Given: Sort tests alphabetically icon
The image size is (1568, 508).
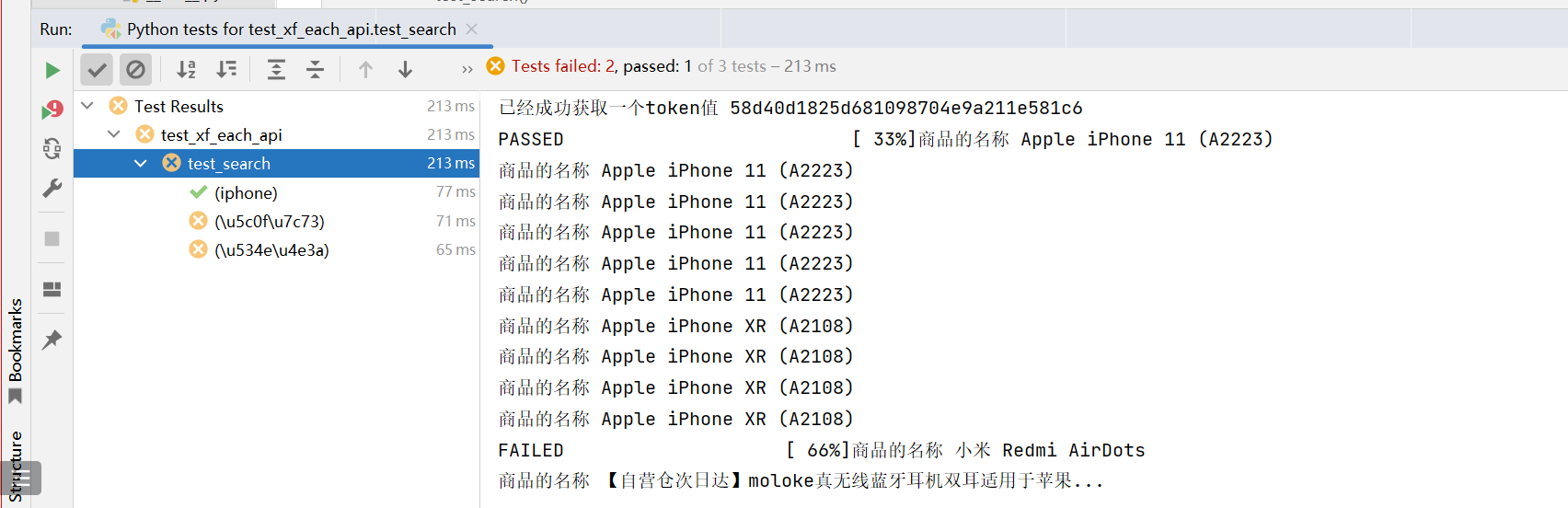Looking at the screenshot, I should (x=187, y=69).
